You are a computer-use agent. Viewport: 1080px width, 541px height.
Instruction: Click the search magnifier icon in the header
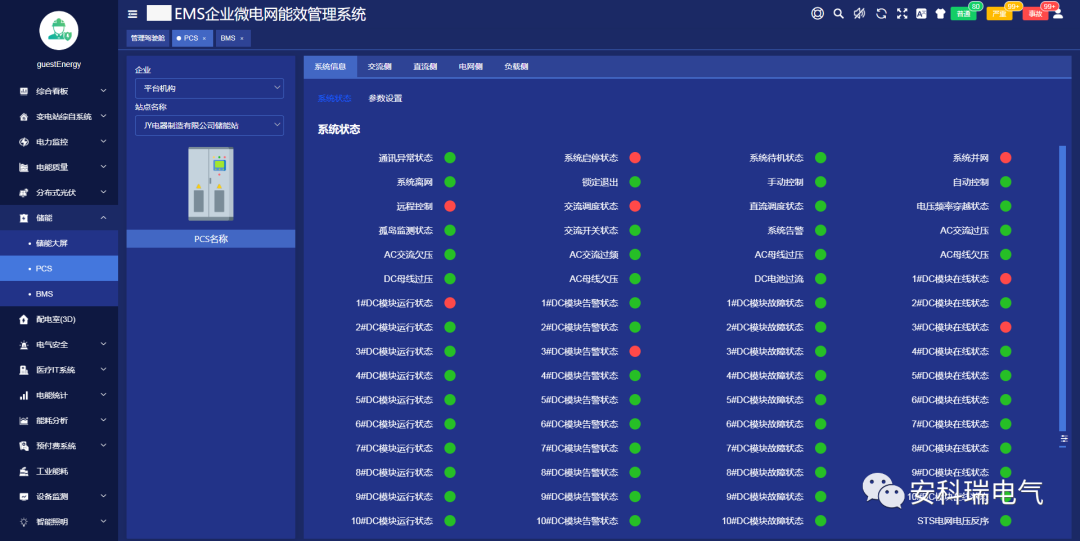point(838,13)
